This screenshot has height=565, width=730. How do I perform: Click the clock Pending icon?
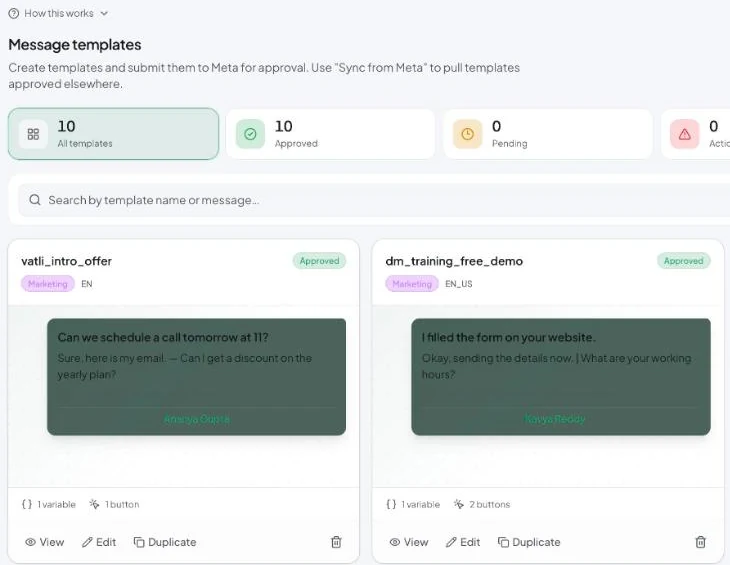(x=467, y=135)
